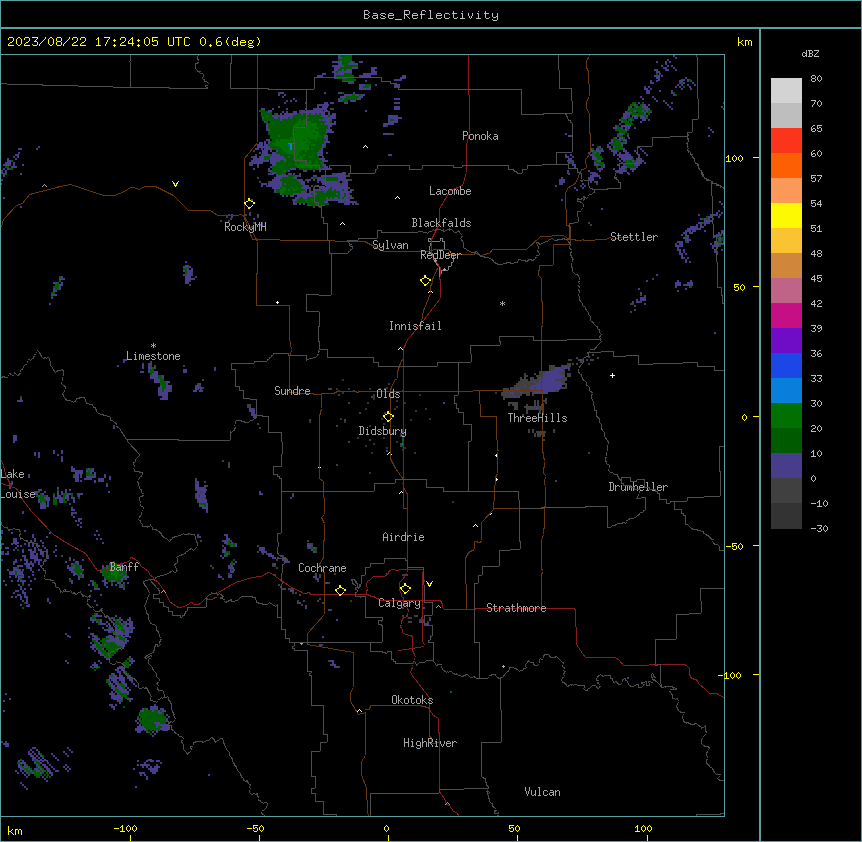Click the bright green 30-20 dBZ swatch

pos(786,416)
